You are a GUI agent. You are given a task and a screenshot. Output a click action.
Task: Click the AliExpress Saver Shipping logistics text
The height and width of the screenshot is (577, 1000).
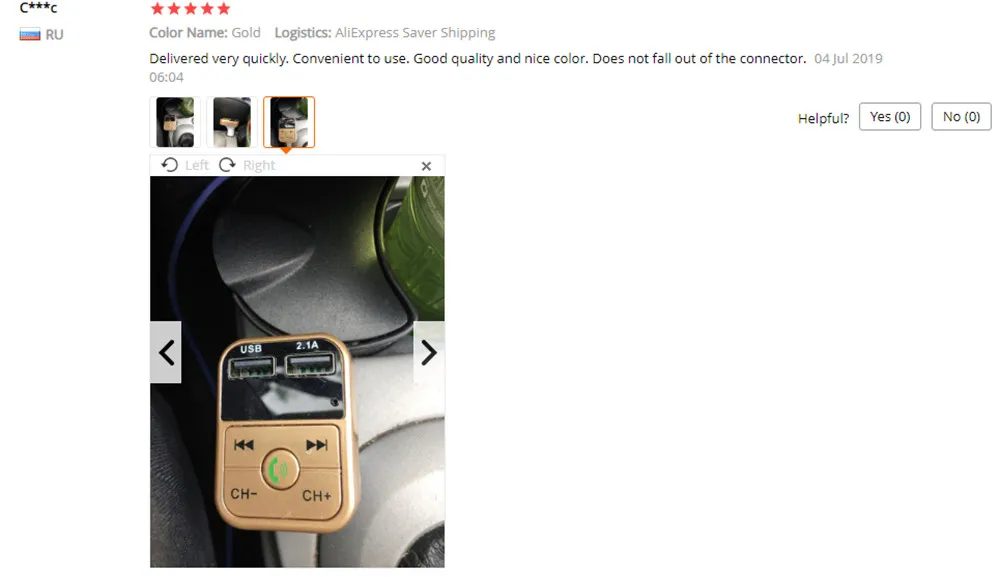tap(415, 33)
